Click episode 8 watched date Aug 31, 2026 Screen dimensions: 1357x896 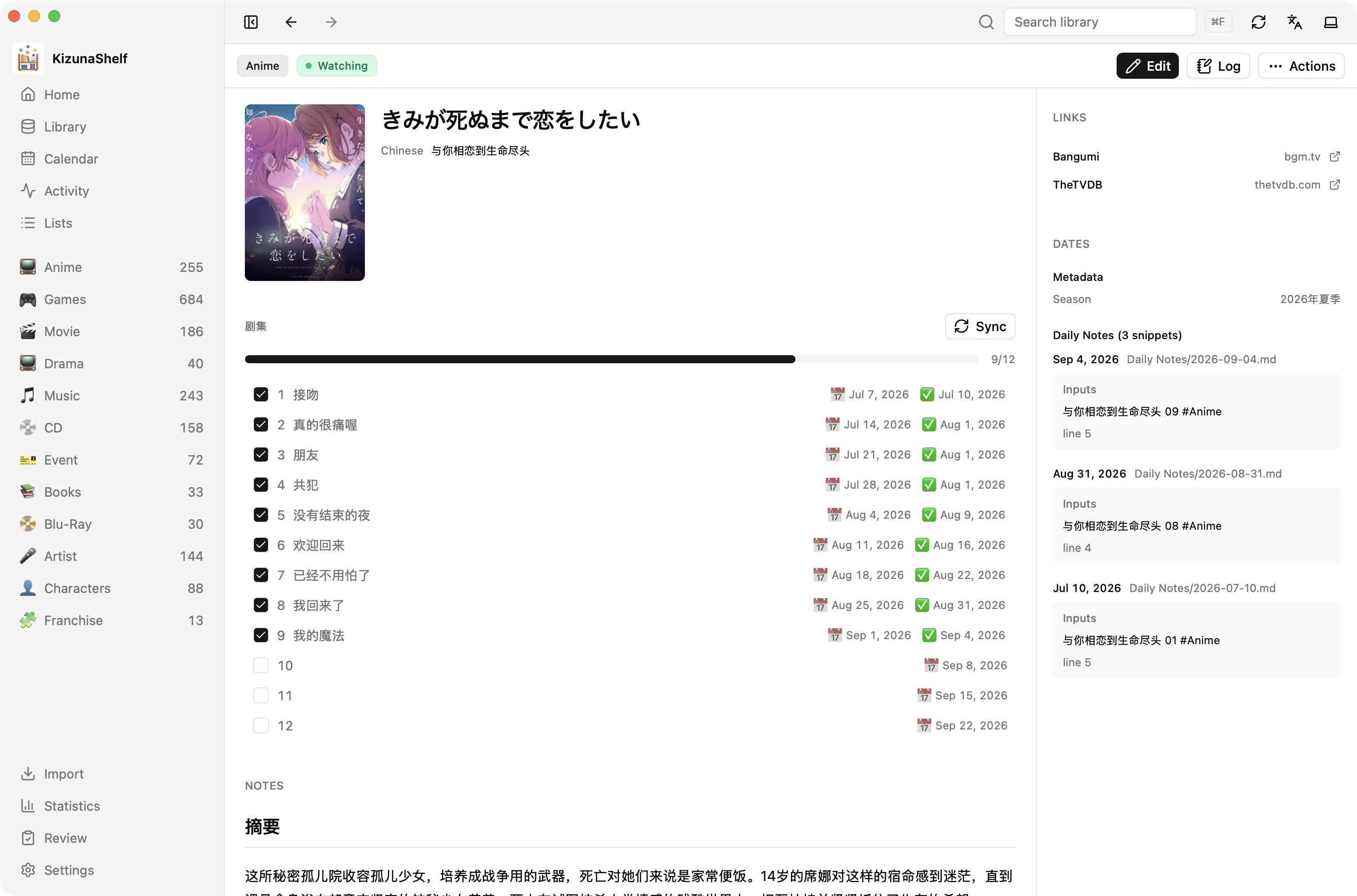pyautogui.click(x=969, y=605)
